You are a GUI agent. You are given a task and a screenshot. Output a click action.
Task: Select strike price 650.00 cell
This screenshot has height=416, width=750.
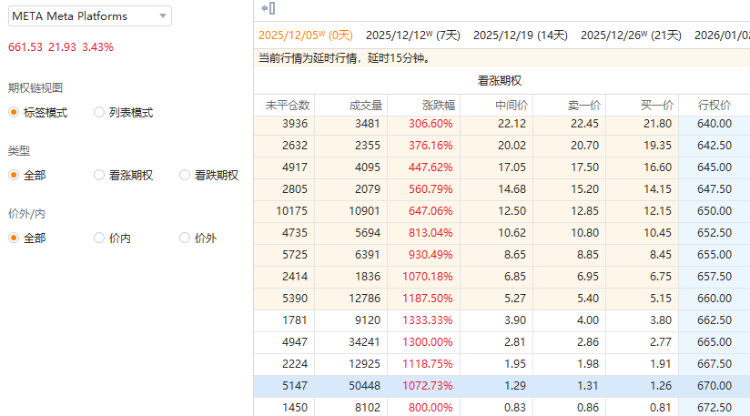(x=714, y=211)
